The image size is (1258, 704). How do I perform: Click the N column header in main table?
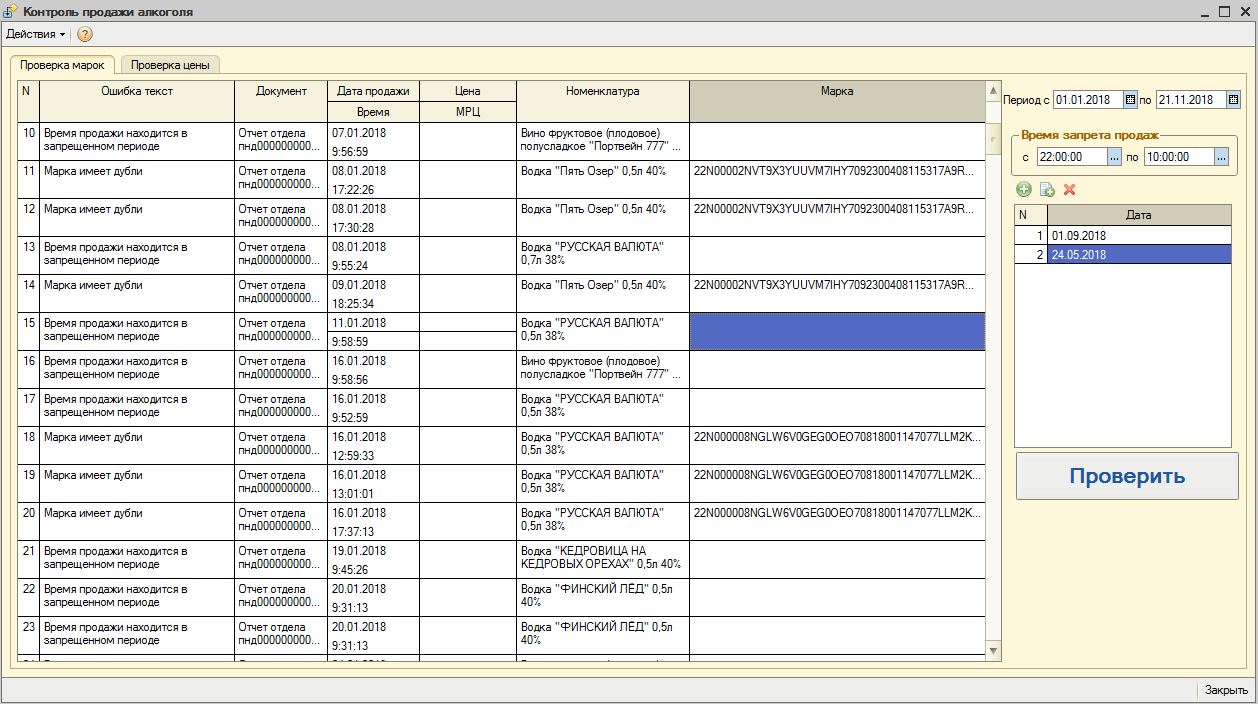pos(29,101)
